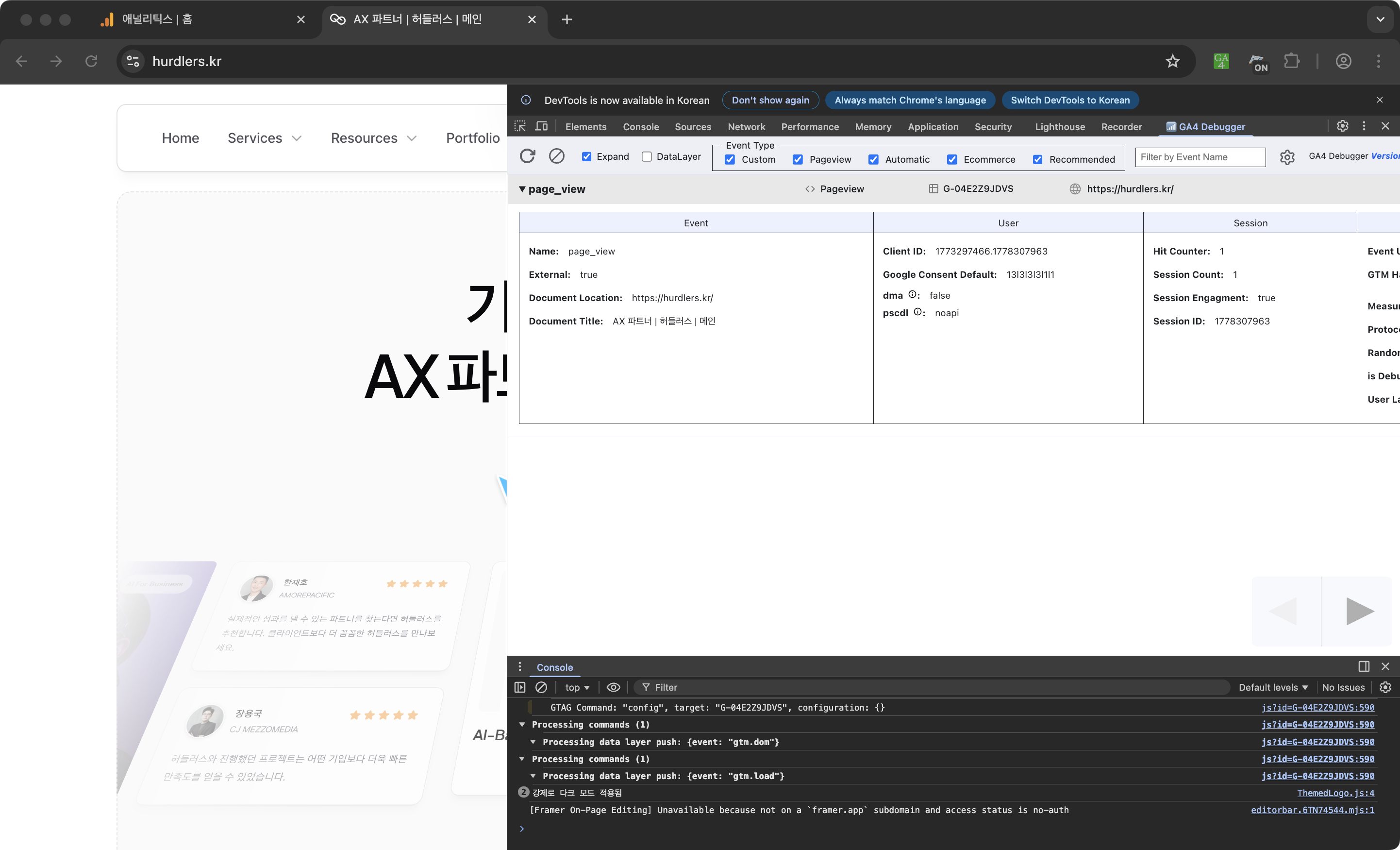Image resolution: width=1400 pixels, height=850 pixels.
Task: Uncheck the Ecommerce event type
Action: pyautogui.click(x=952, y=159)
